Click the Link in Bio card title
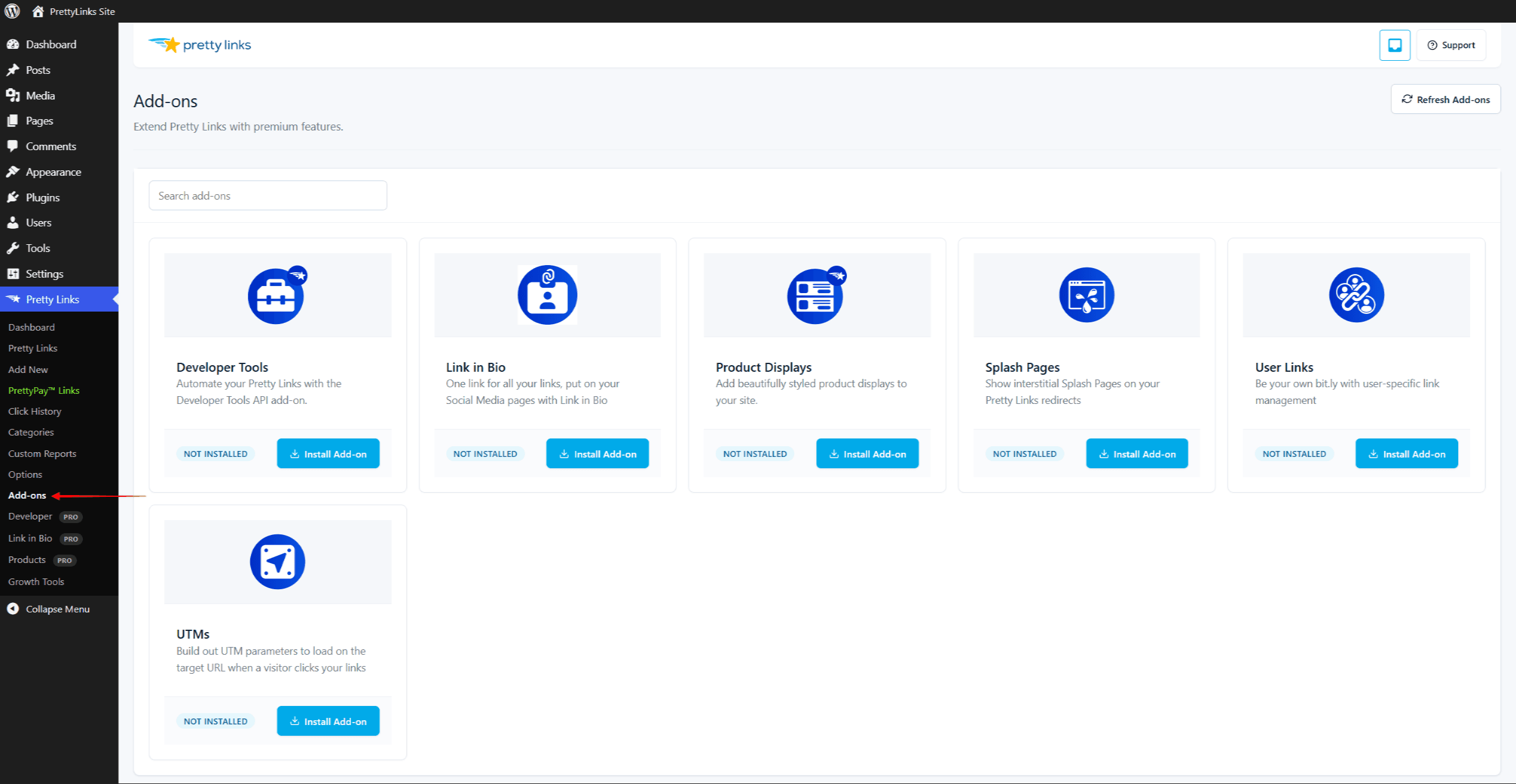1516x784 pixels. [x=476, y=367]
